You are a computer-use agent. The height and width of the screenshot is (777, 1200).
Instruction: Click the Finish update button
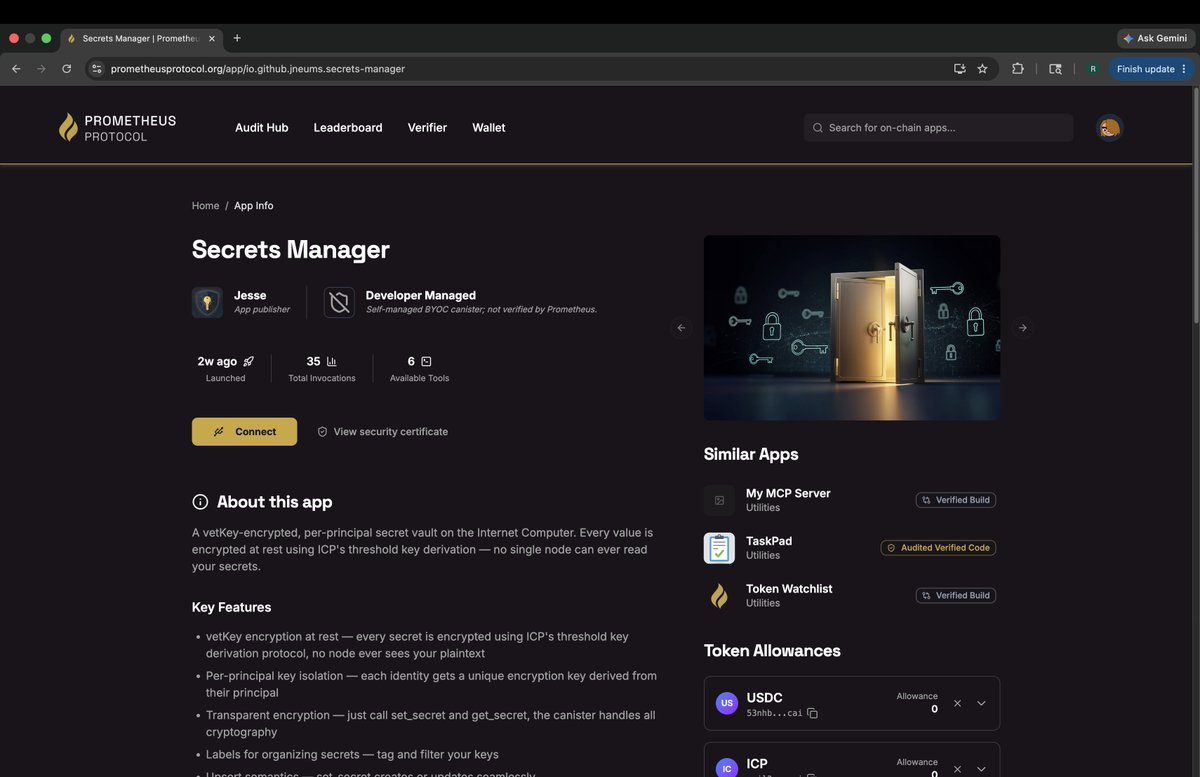coord(1152,69)
